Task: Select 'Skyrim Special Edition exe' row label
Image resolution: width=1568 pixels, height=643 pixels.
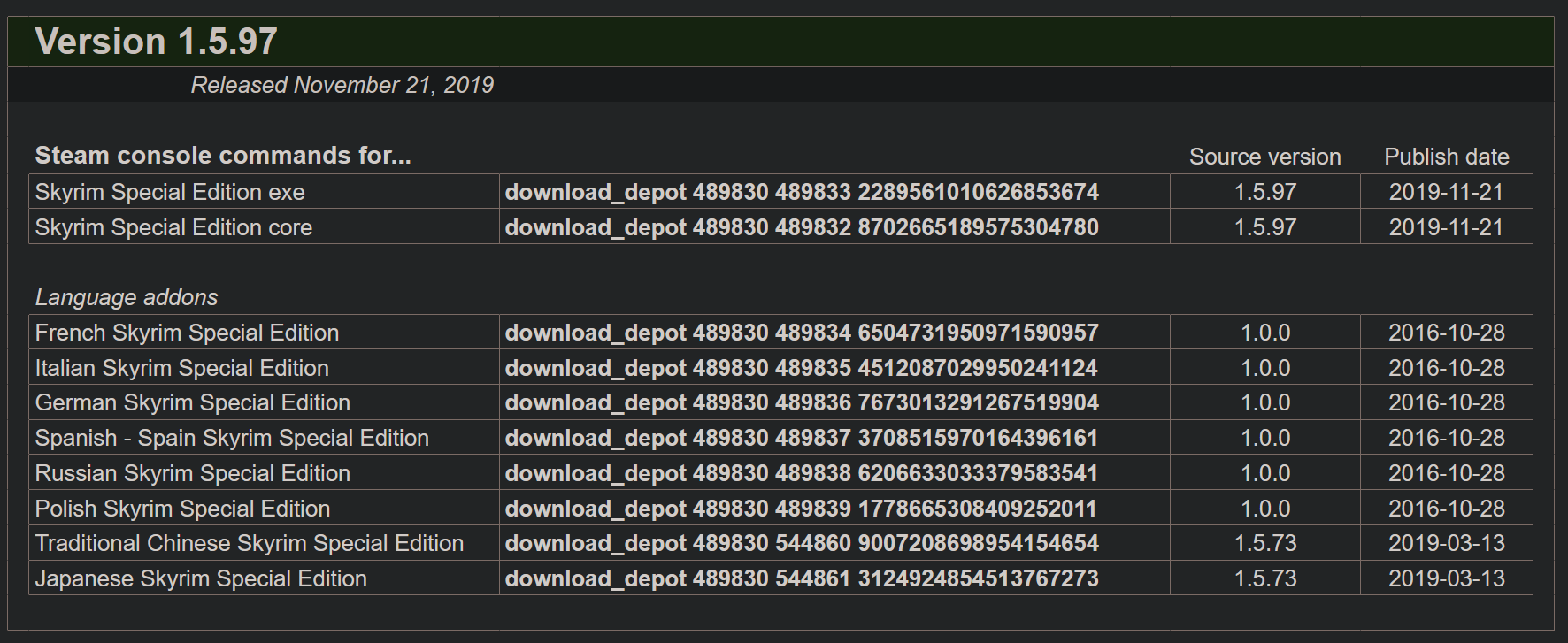Action: [x=170, y=192]
